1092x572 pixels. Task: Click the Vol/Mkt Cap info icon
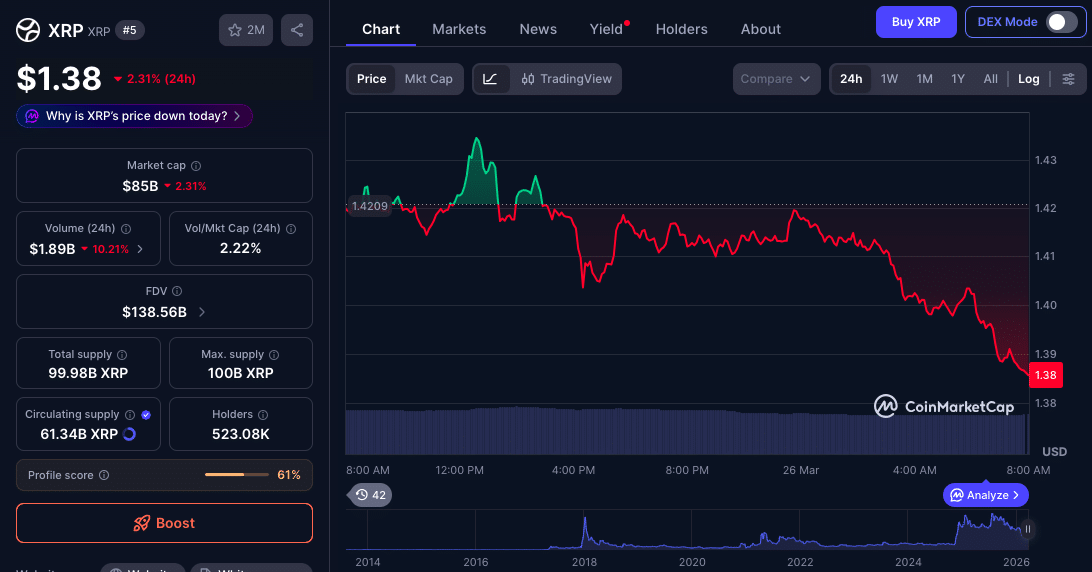point(291,229)
